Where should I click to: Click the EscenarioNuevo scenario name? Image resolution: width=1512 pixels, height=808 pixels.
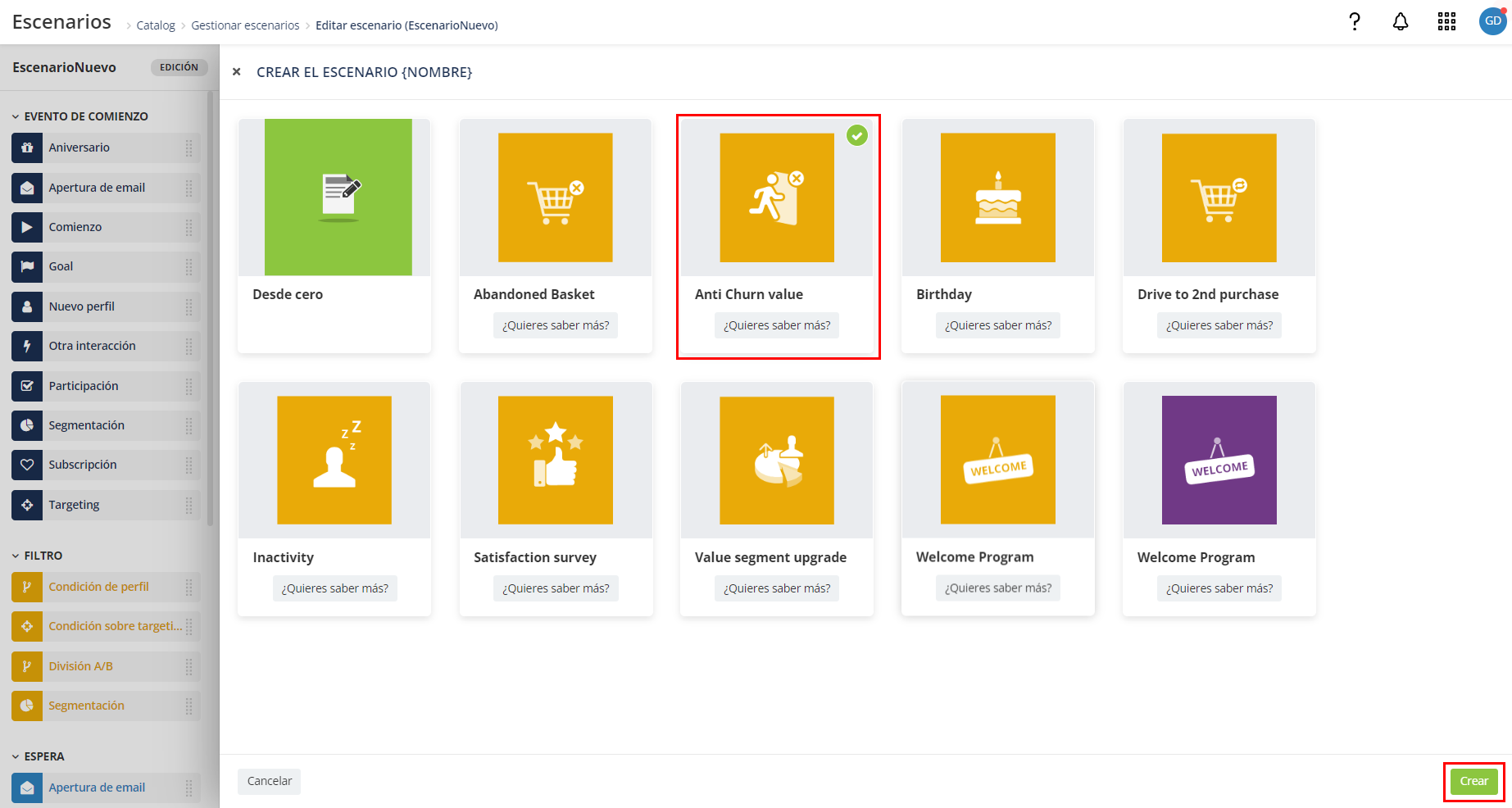[x=64, y=67]
